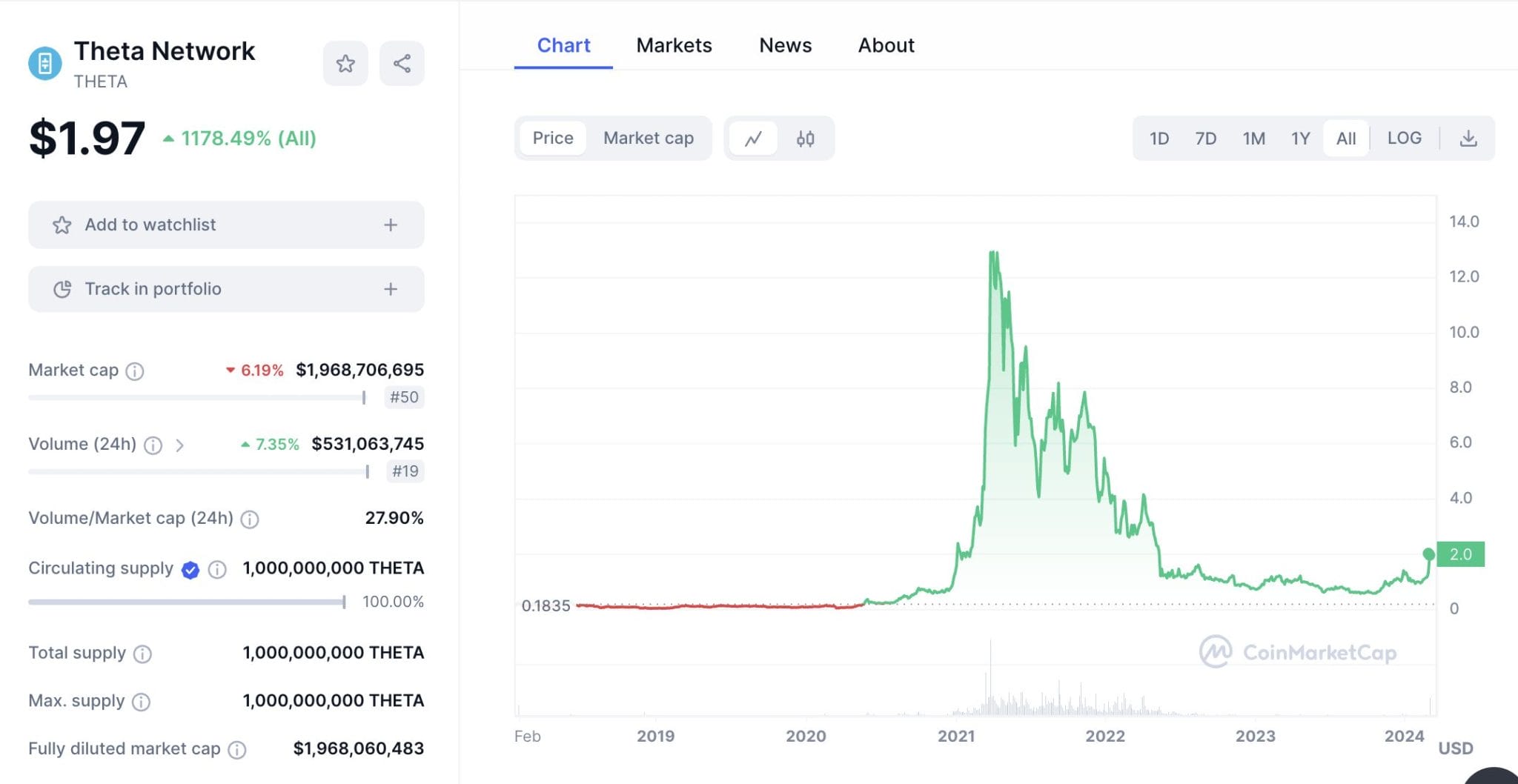
Task: Switch the chart to Market cap view
Action: pos(649,138)
